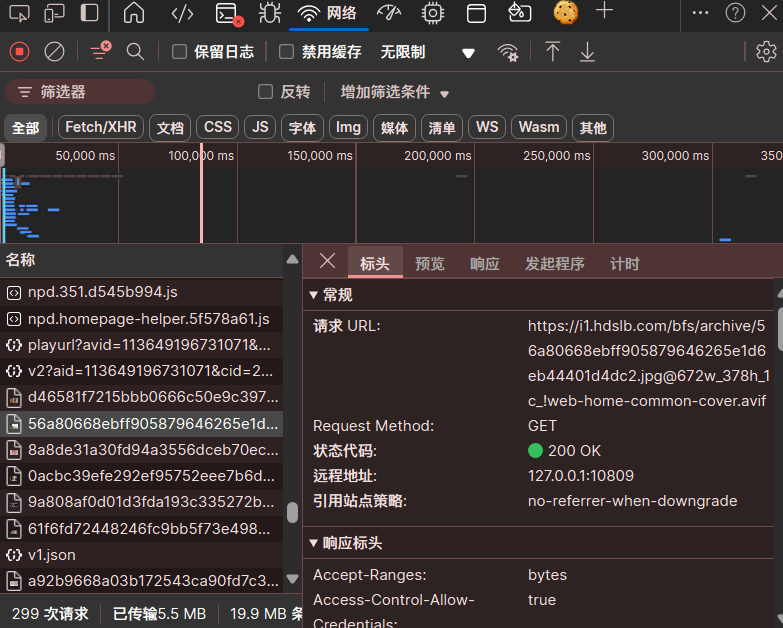Screen dimensions: 783x628
Task: Toggle the 禁用缓存 checkbox
Action: pos(286,52)
